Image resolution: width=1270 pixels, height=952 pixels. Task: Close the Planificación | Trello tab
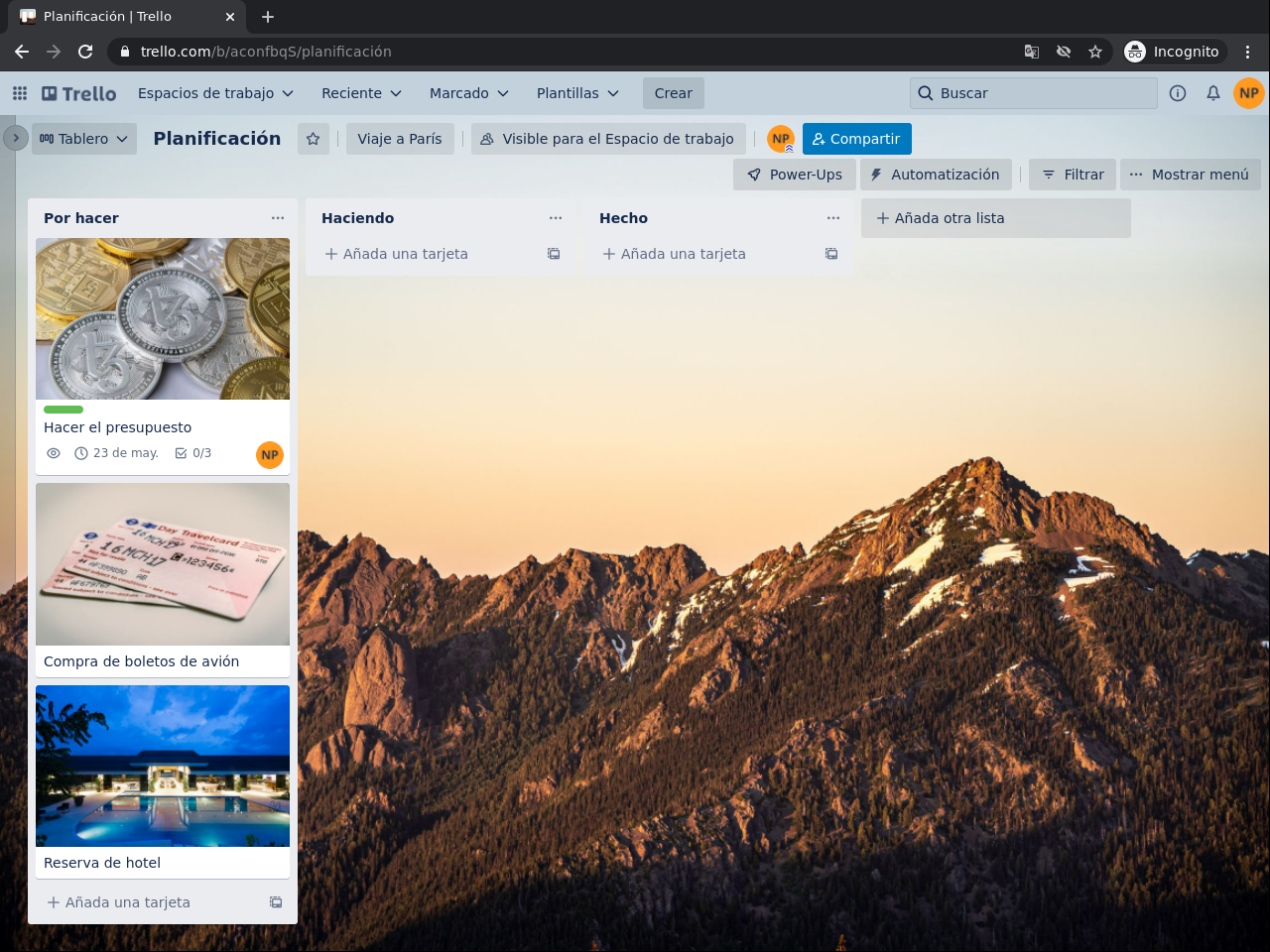[x=230, y=17]
